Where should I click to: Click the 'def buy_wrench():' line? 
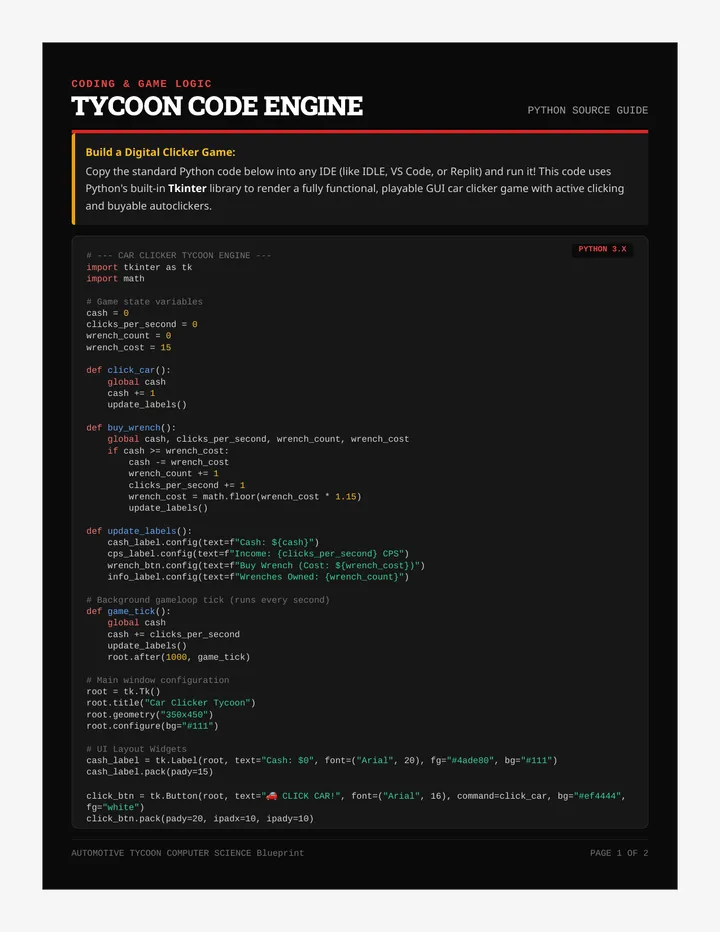[x=131, y=428]
